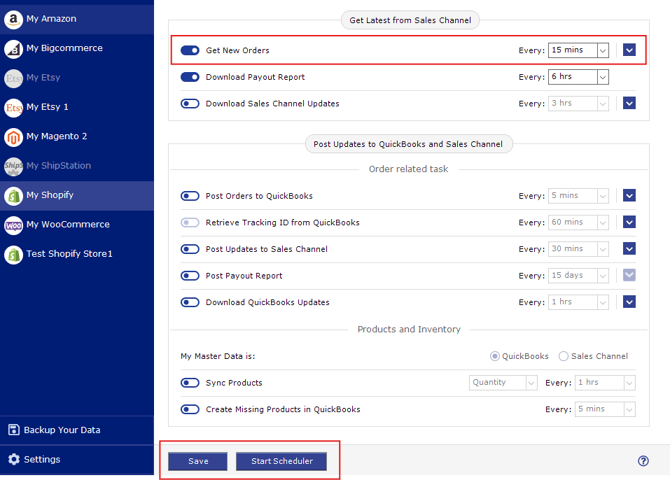
Task: Expand the Quantity sync products dropdown
Action: [x=503, y=383]
